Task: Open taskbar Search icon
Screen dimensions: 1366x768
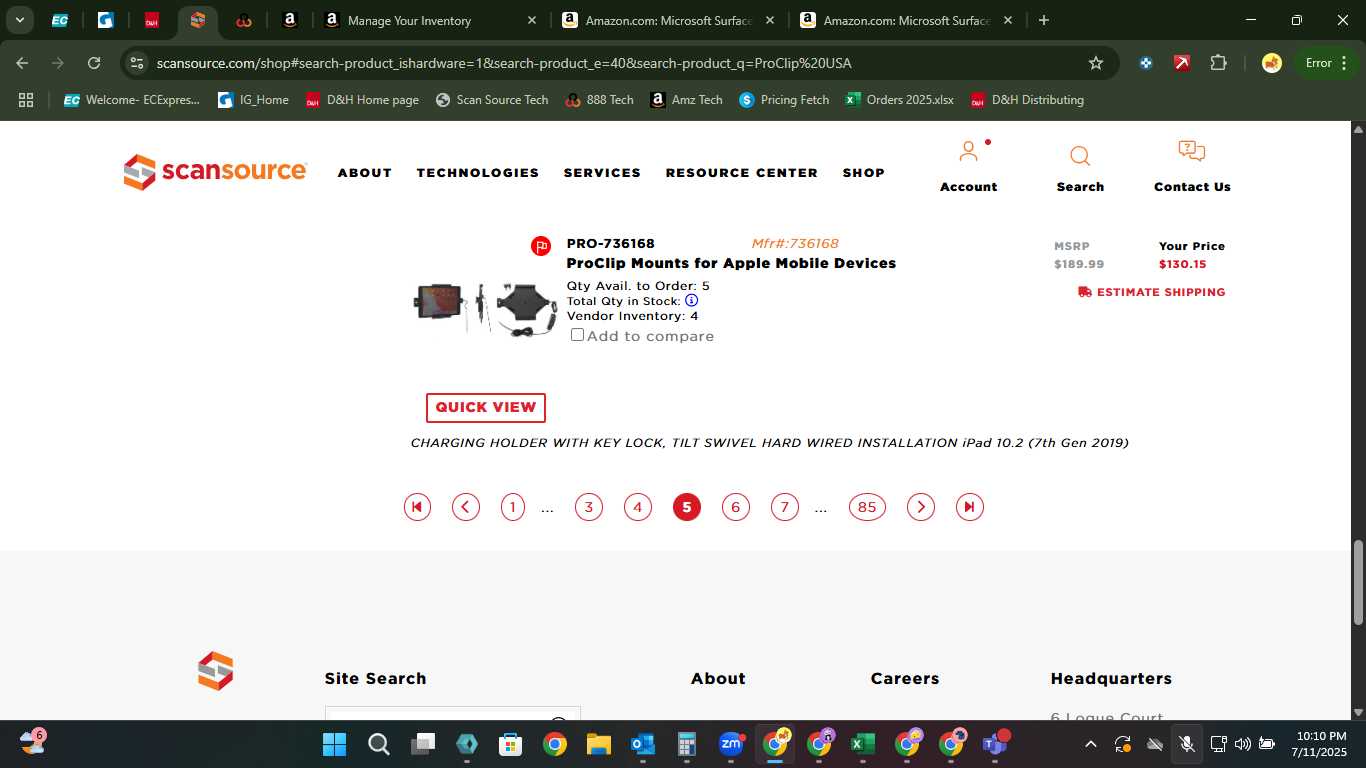Action: coord(378,744)
